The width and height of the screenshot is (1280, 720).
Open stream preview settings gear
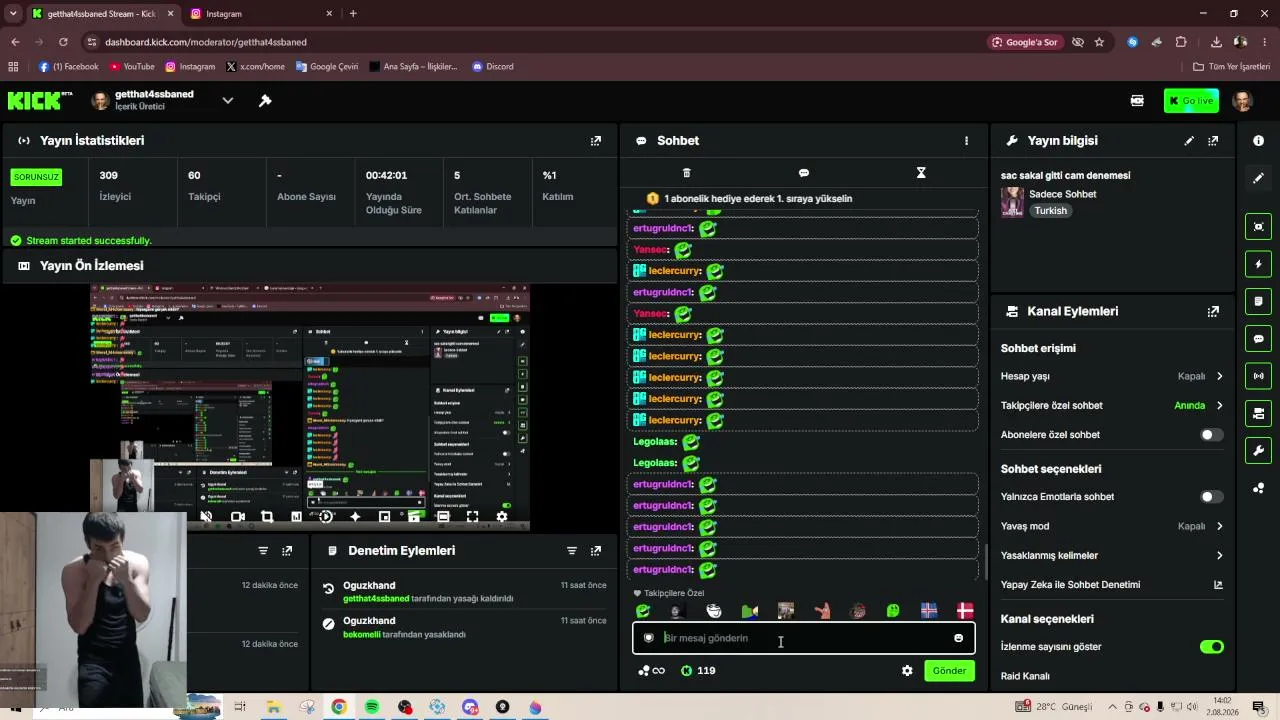pyautogui.click(x=502, y=517)
